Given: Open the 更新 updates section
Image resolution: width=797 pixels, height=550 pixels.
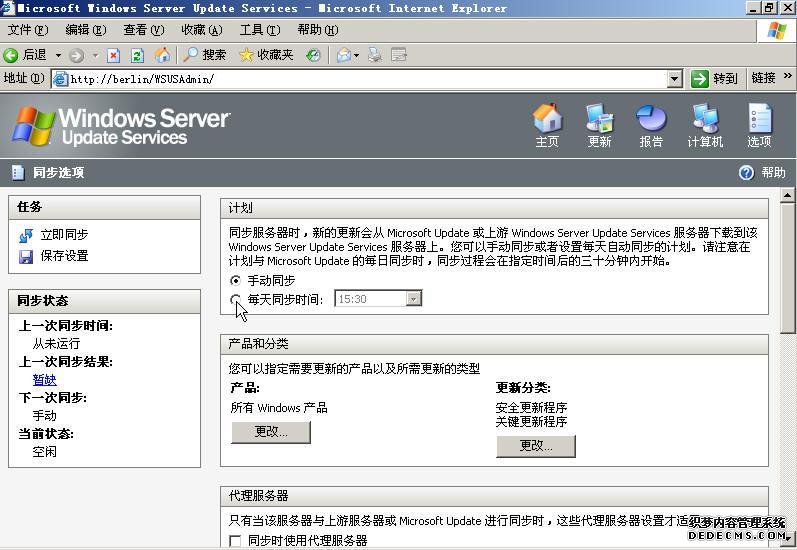Looking at the screenshot, I should (599, 125).
